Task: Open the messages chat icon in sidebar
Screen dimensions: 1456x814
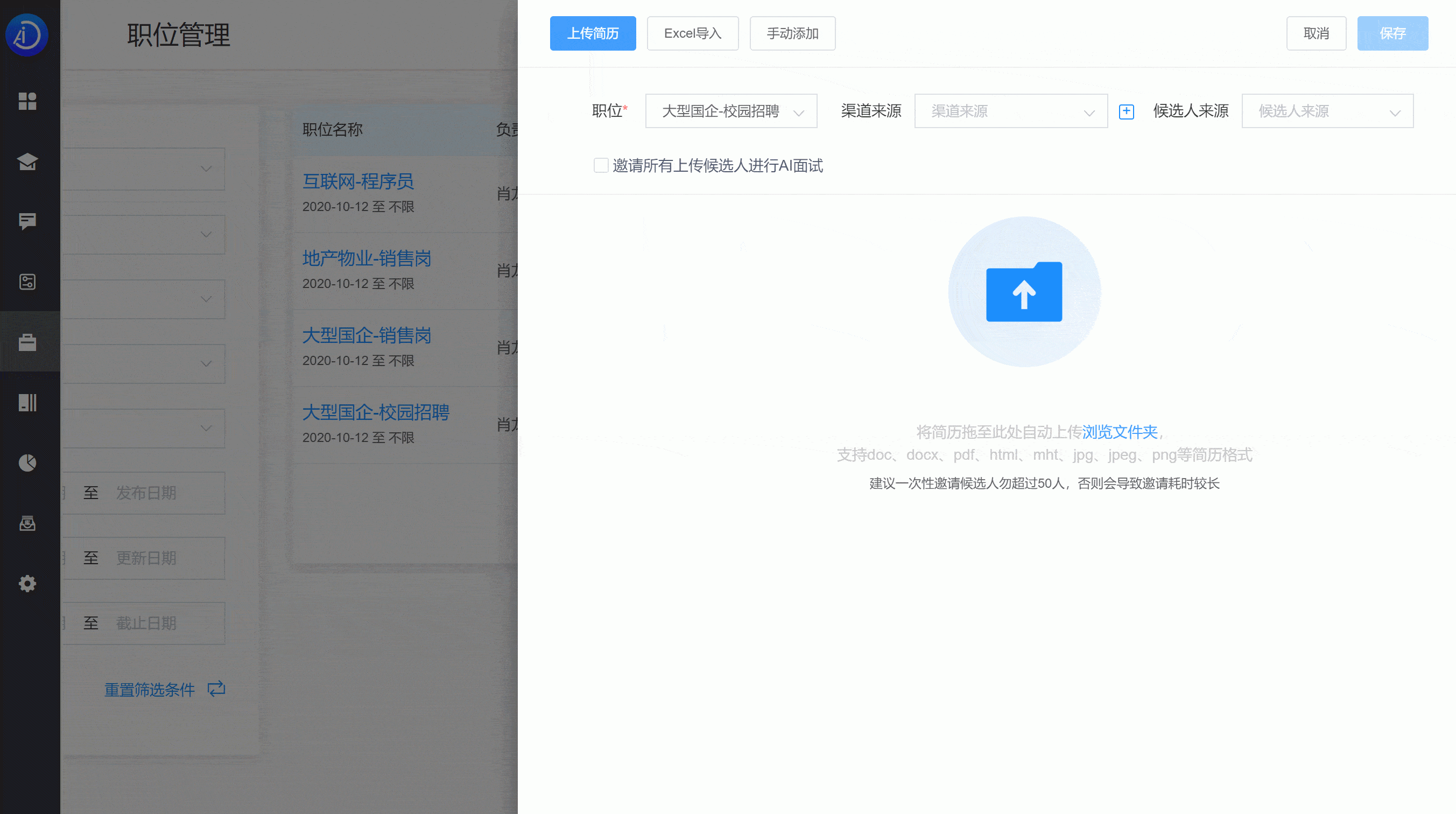Action: coord(27,222)
